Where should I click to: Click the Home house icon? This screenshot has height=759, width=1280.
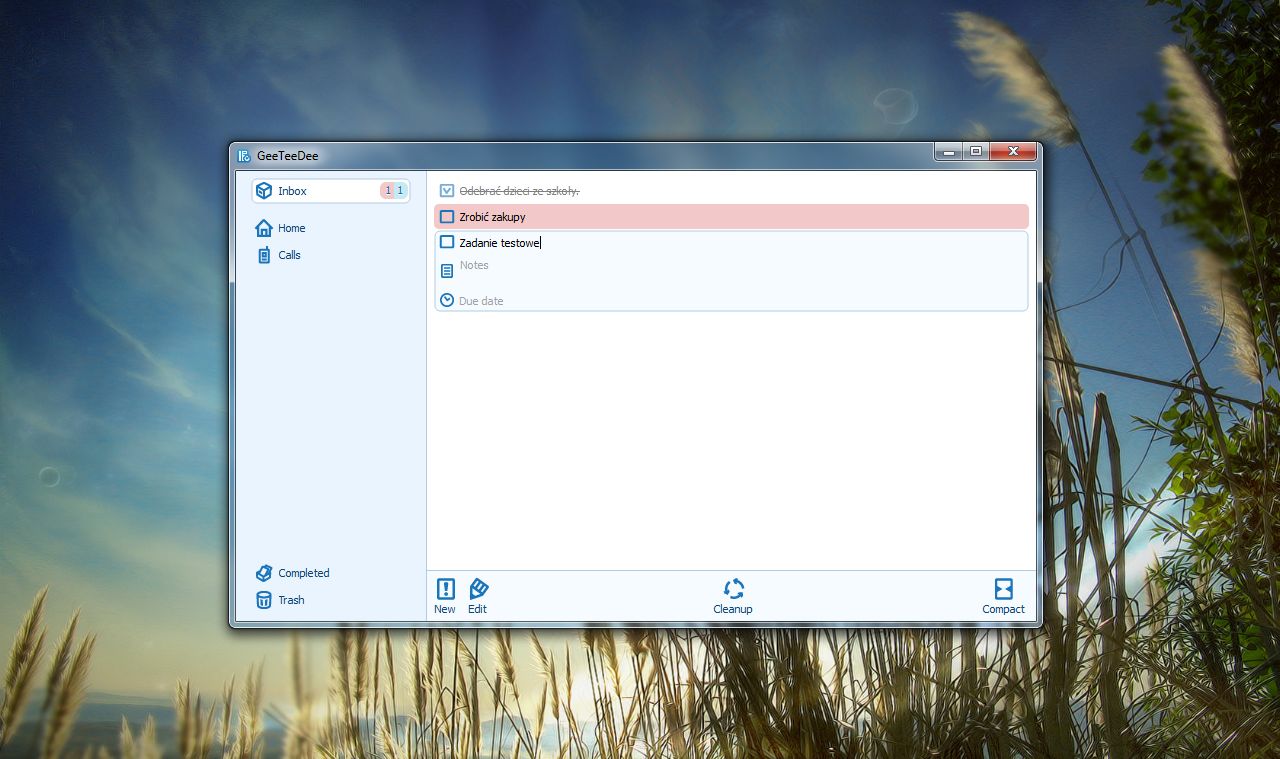[264, 228]
